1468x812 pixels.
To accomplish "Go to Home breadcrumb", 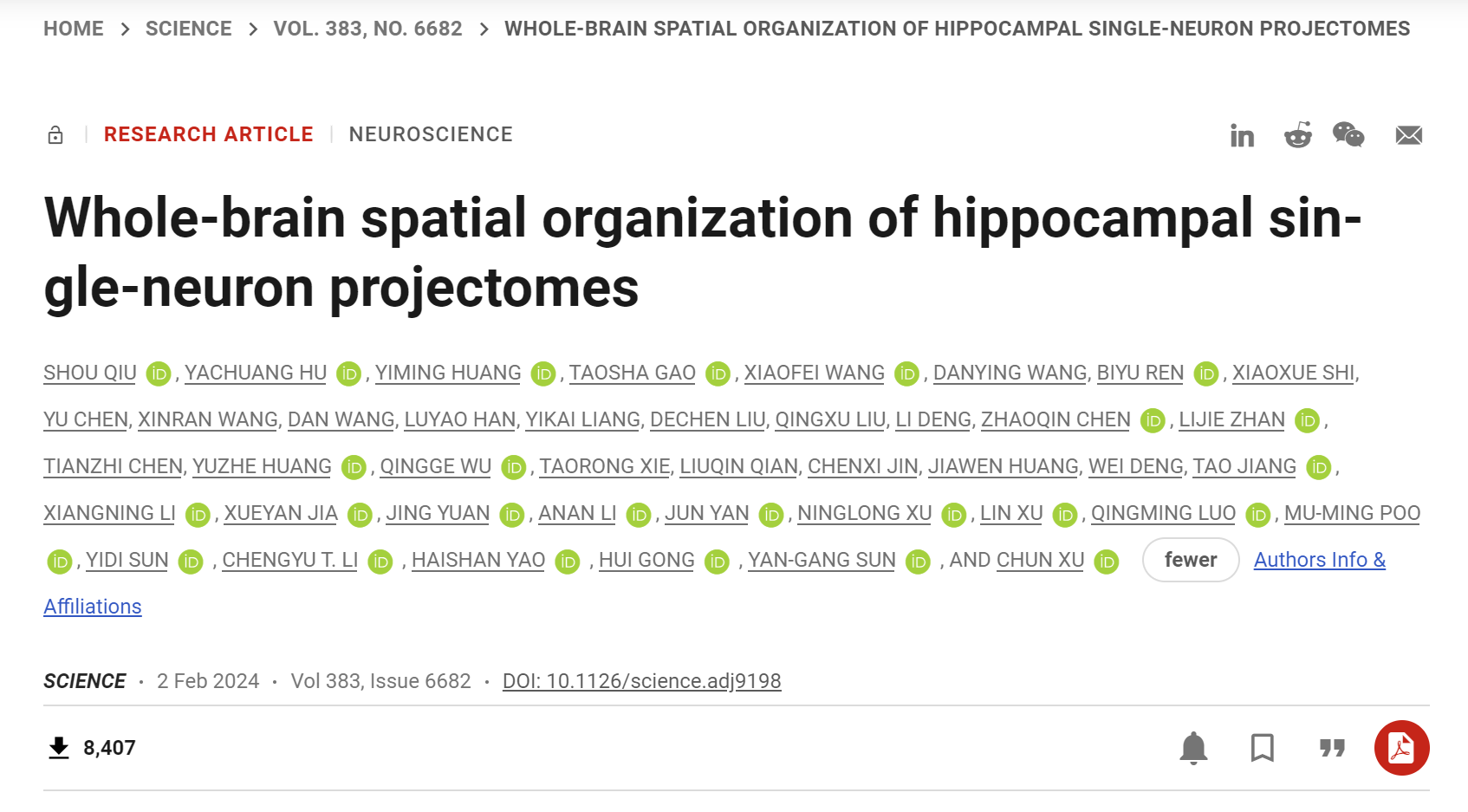I will pyautogui.click(x=74, y=29).
